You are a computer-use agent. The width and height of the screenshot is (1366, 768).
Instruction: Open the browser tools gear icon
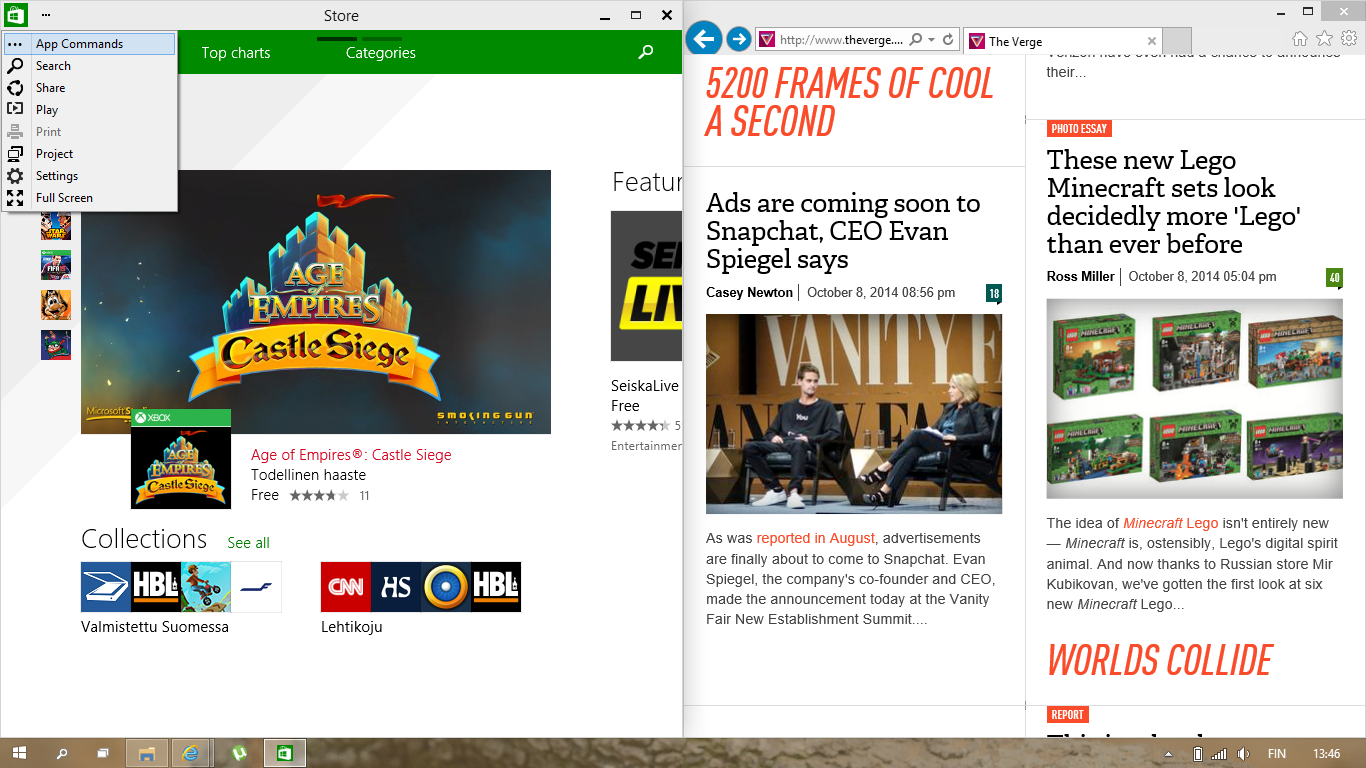pos(1349,39)
